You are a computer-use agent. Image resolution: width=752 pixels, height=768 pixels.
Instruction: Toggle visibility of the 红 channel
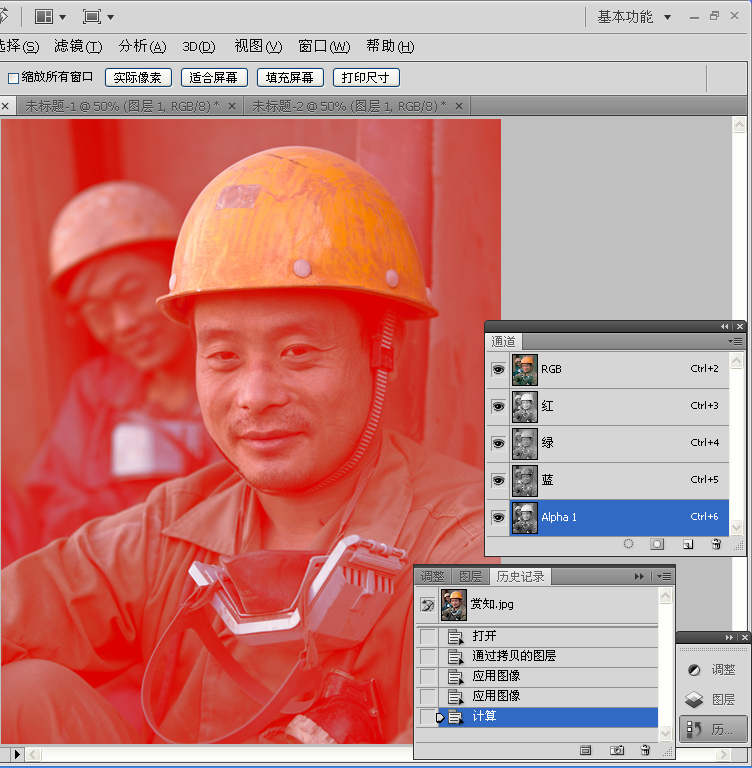tap(499, 407)
